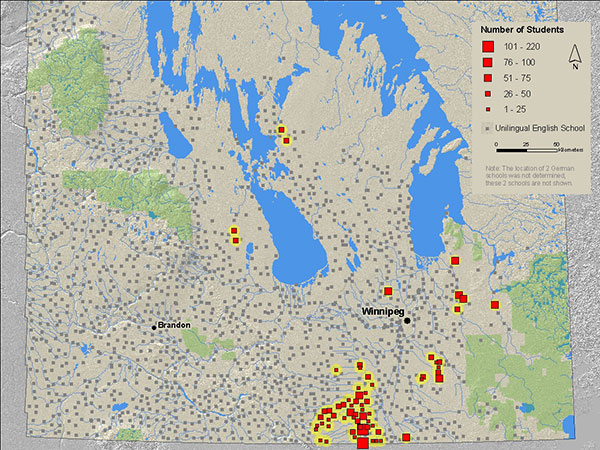Click the 51 - 75 legend square
600x450 pixels.
pyautogui.click(x=487, y=78)
